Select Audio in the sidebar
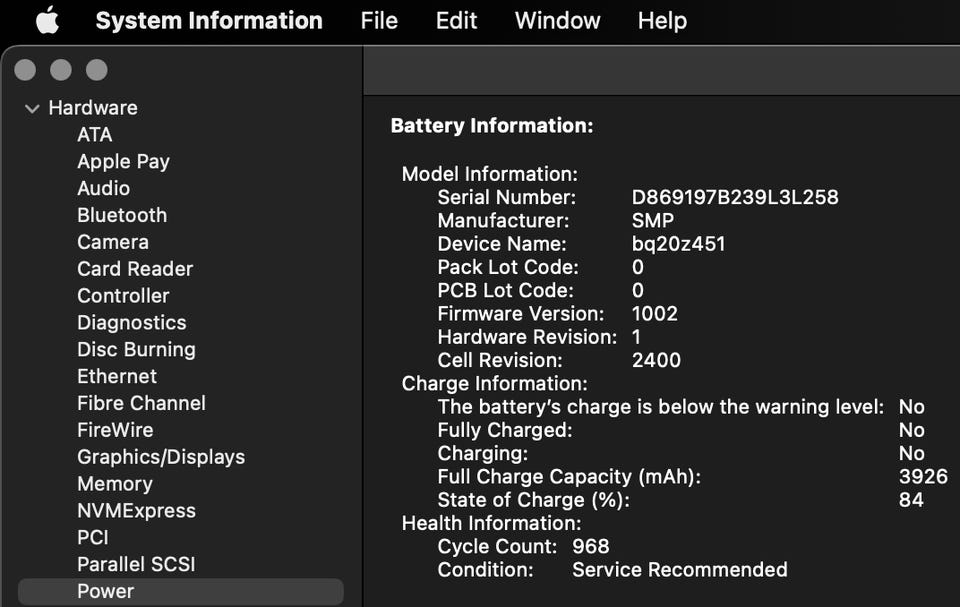 (103, 188)
